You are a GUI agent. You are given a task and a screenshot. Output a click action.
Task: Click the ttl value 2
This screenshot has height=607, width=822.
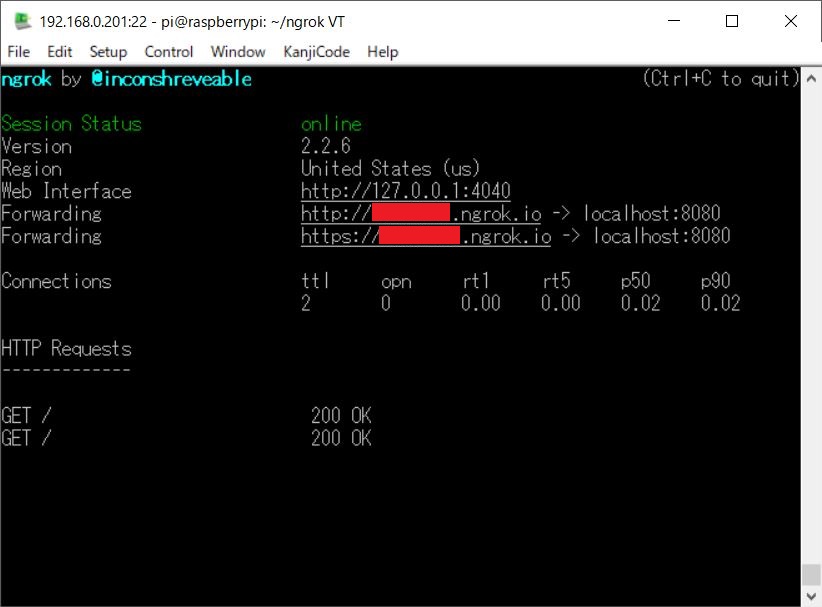(306, 303)
